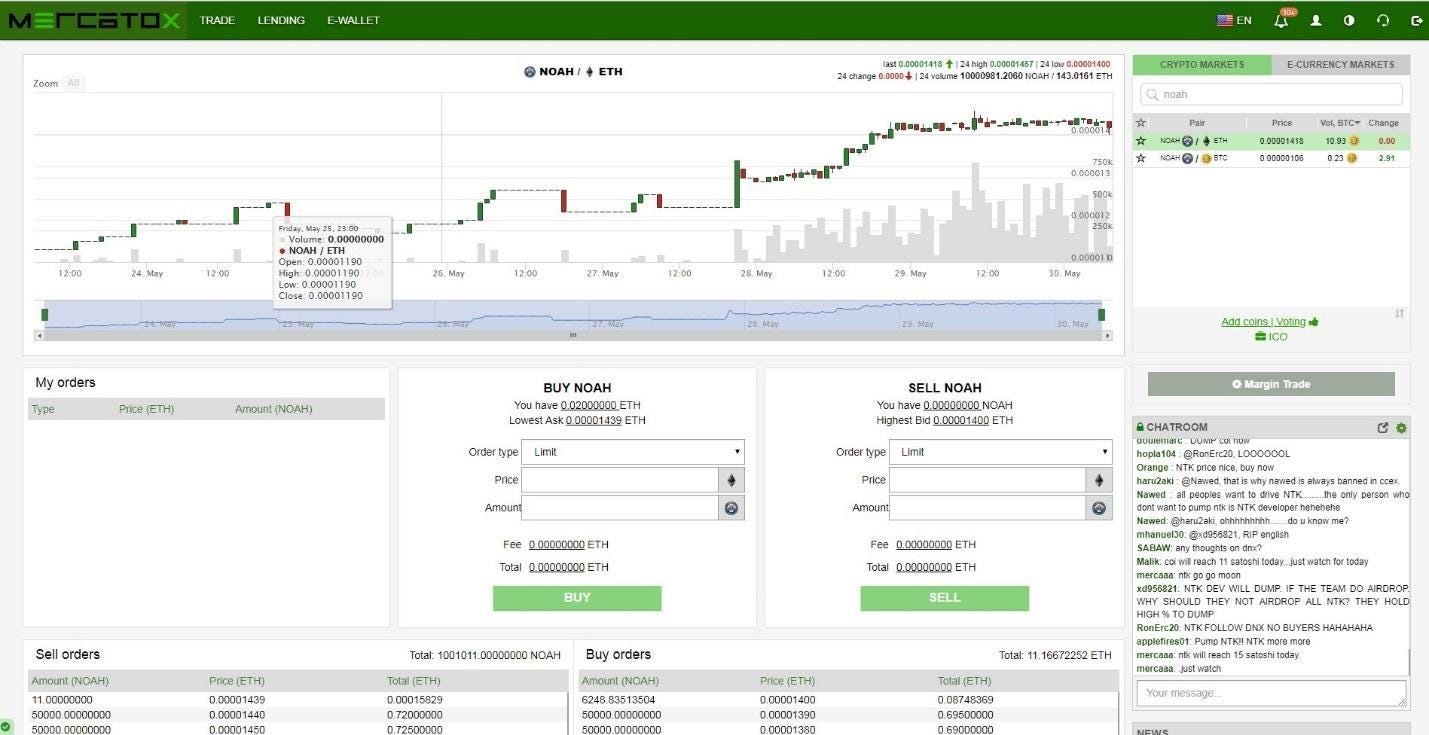1429x735 pixels.
Task: Click the NOAH icon beside Buy Amount
Action: pos(732,508)
